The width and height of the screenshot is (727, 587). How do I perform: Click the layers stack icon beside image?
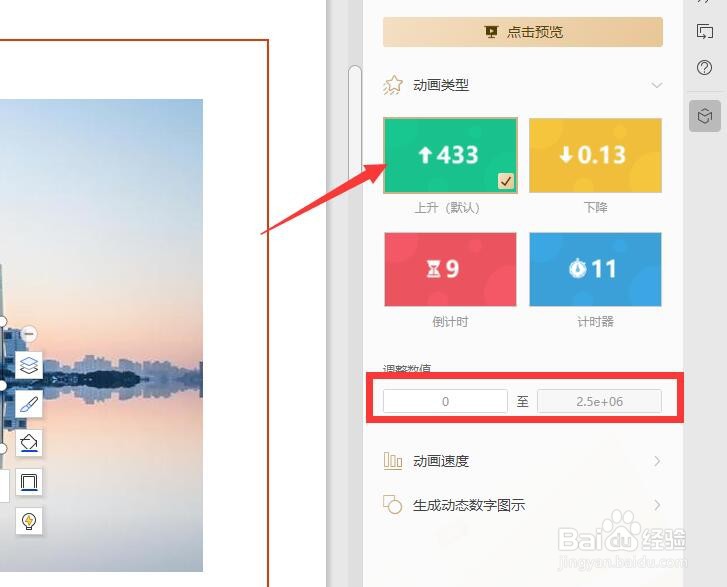(29, 365)
